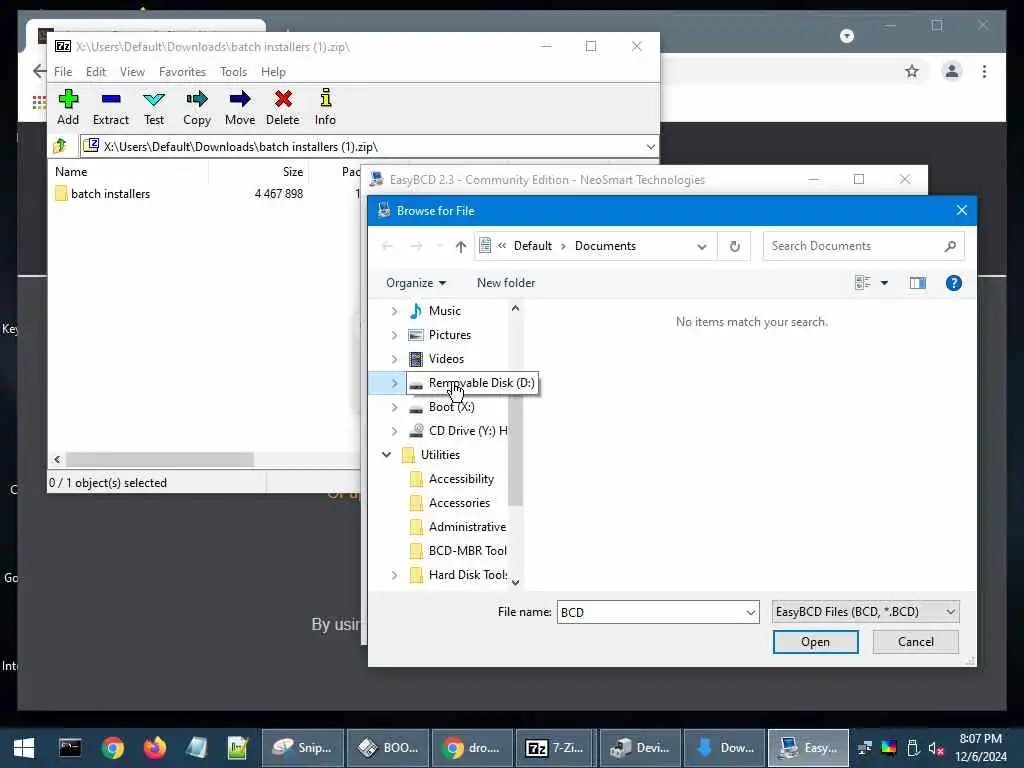
Task: Open the Chrome profile icon
Action: tap(952, 71)
